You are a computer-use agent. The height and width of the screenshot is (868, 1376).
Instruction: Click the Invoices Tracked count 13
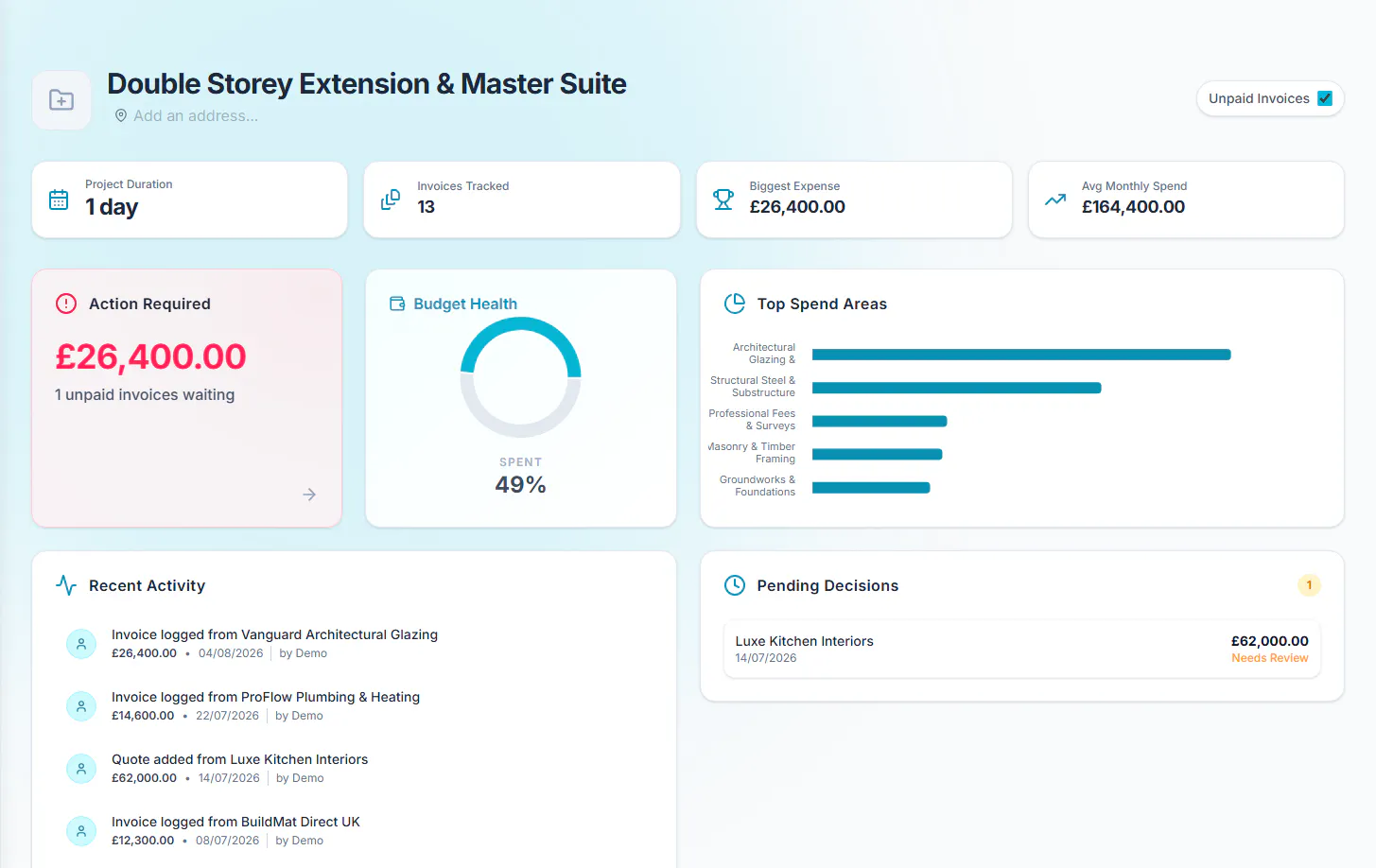(427, 206)
